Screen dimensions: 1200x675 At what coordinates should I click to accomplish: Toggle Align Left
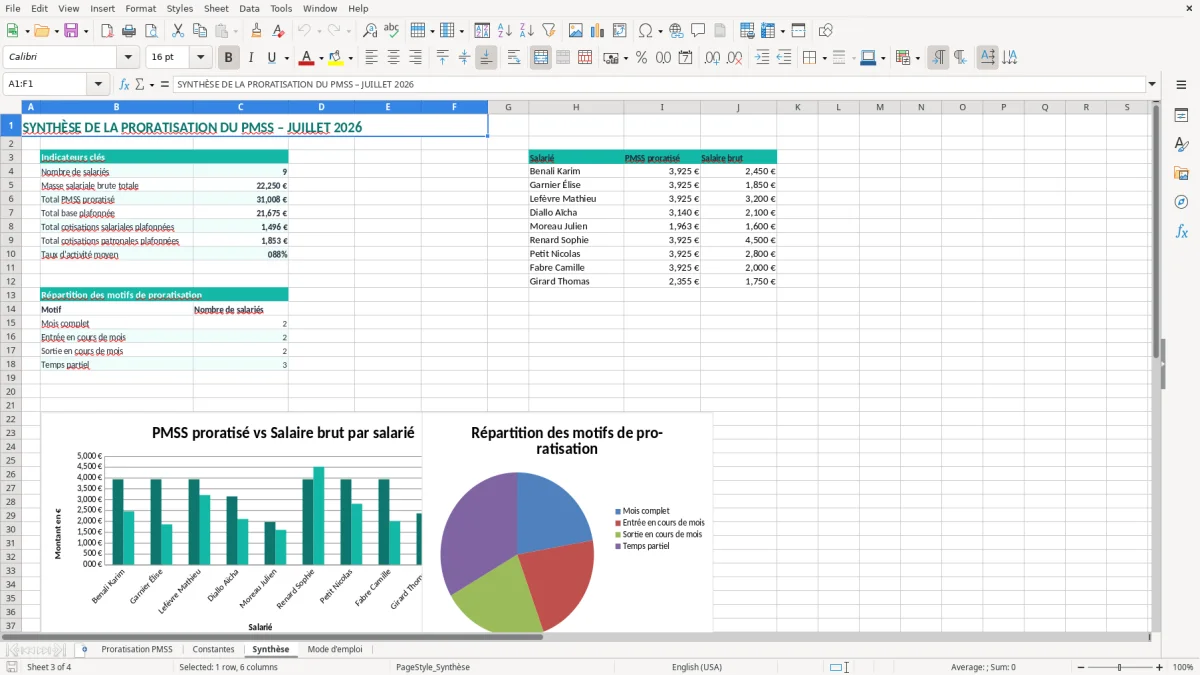371,58
